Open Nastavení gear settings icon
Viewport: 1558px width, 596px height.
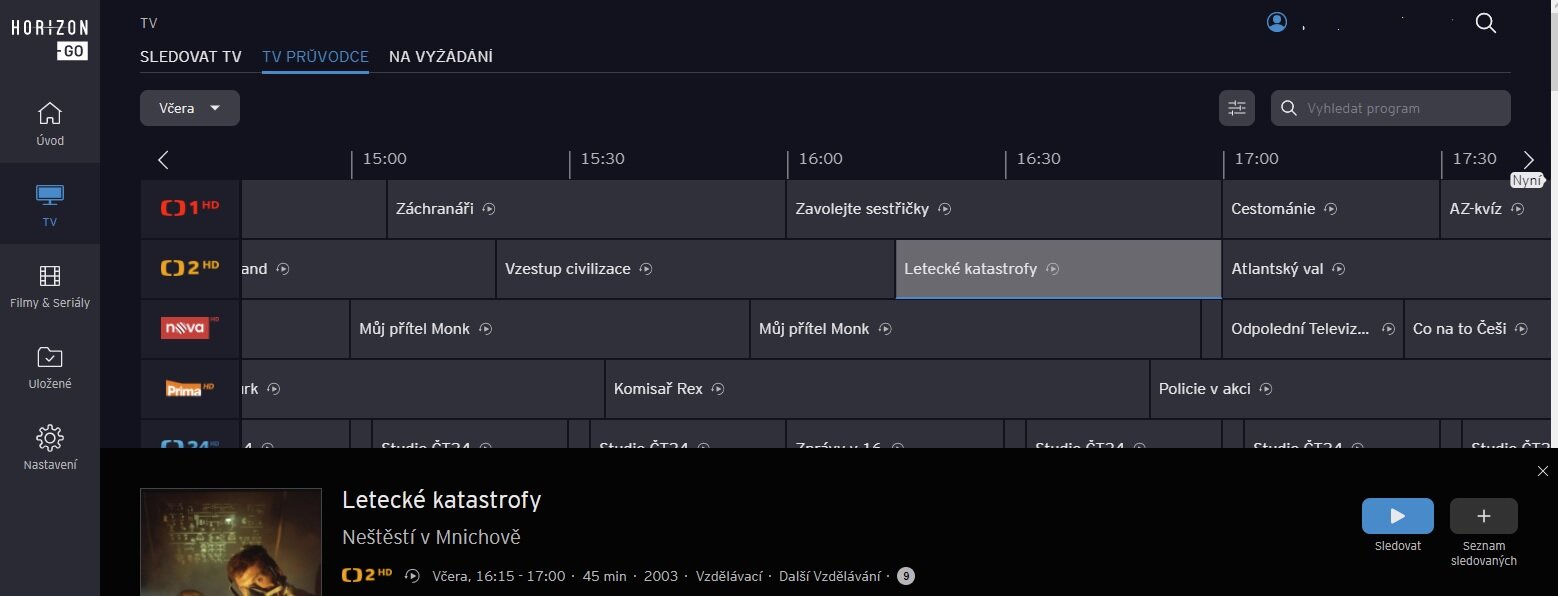pos(50,438)
